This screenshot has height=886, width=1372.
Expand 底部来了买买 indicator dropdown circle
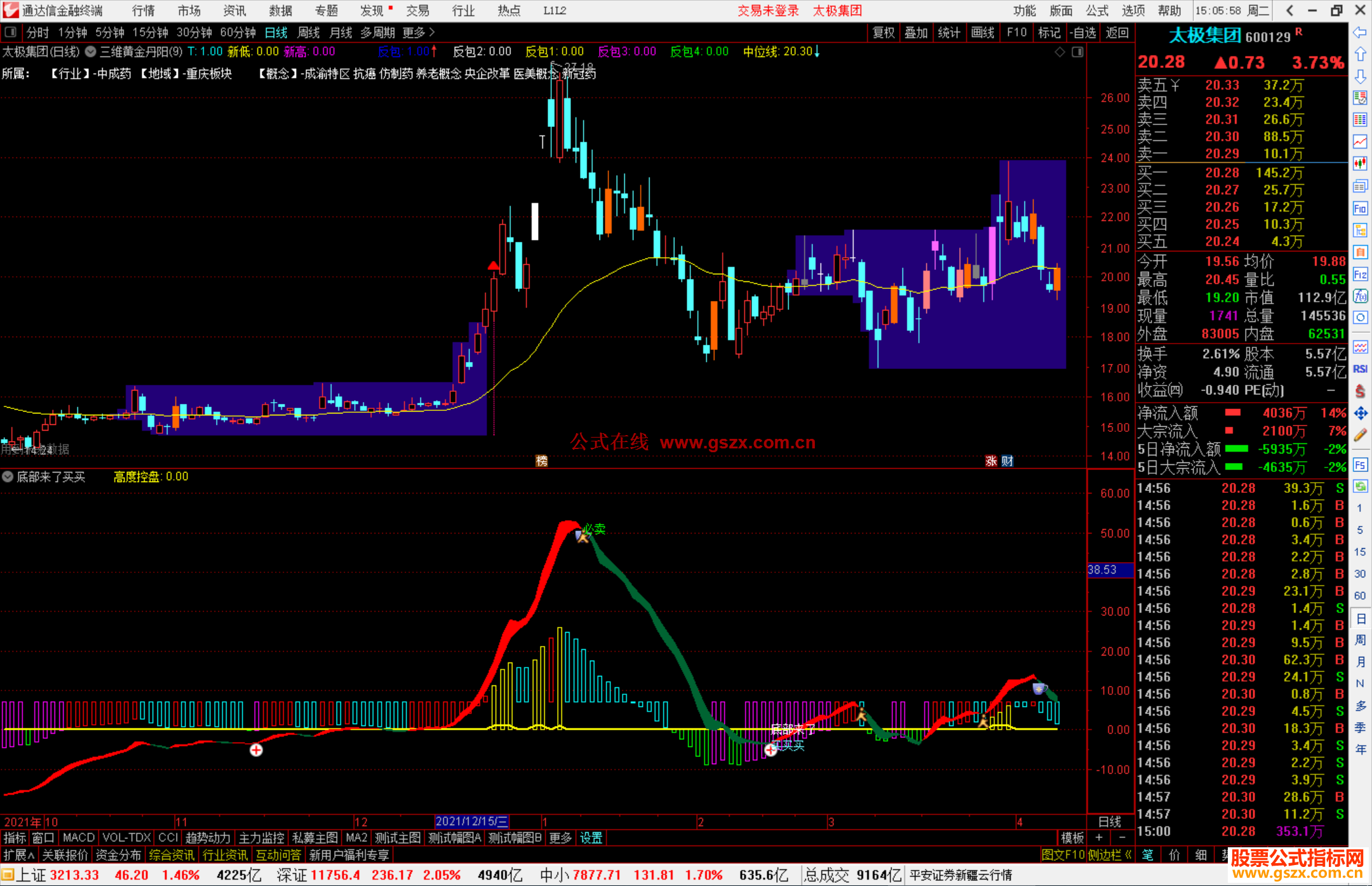[x=8, y=476]
